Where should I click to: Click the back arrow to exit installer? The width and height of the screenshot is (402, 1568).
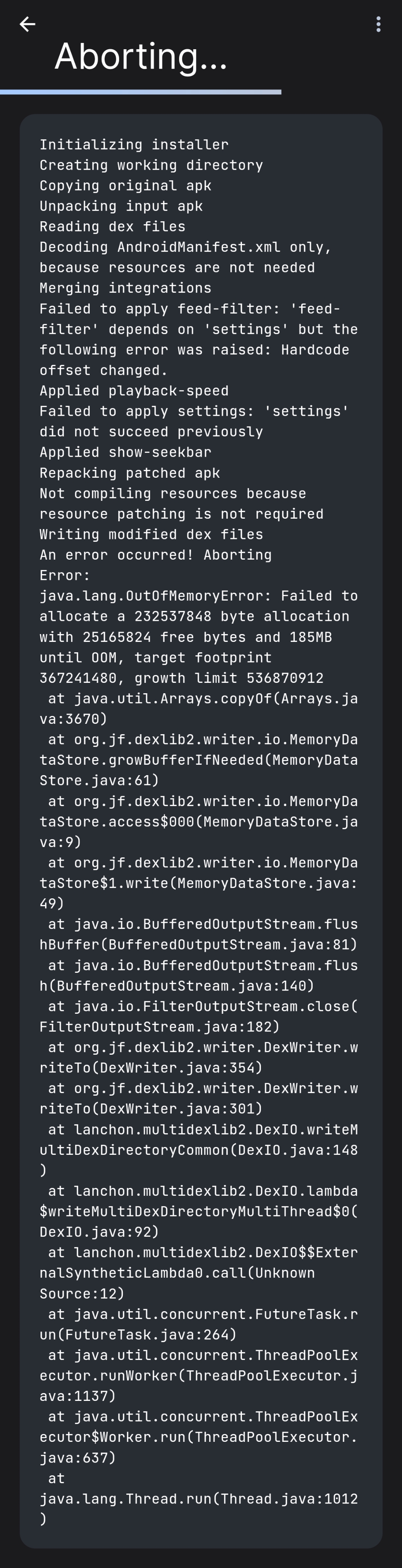(27, 24)
